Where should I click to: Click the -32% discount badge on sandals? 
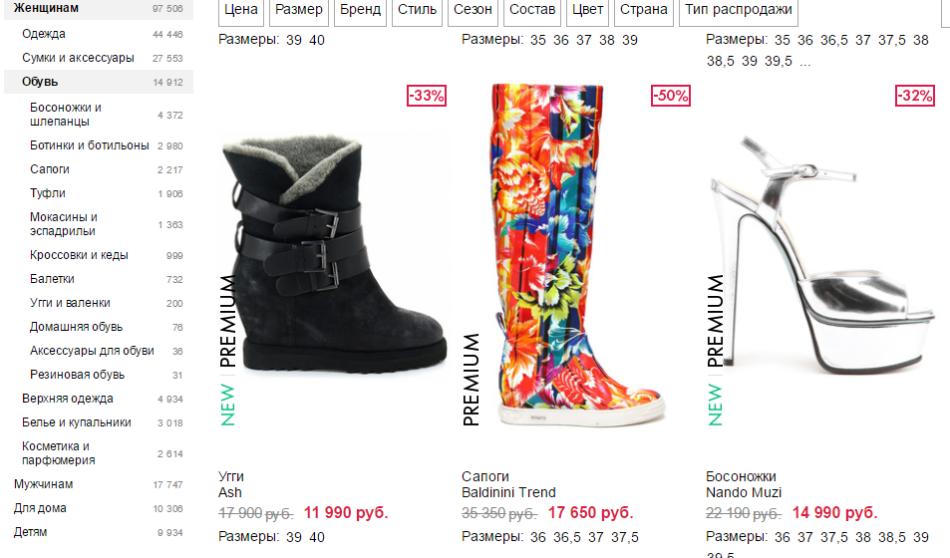(x=915, y=96)
